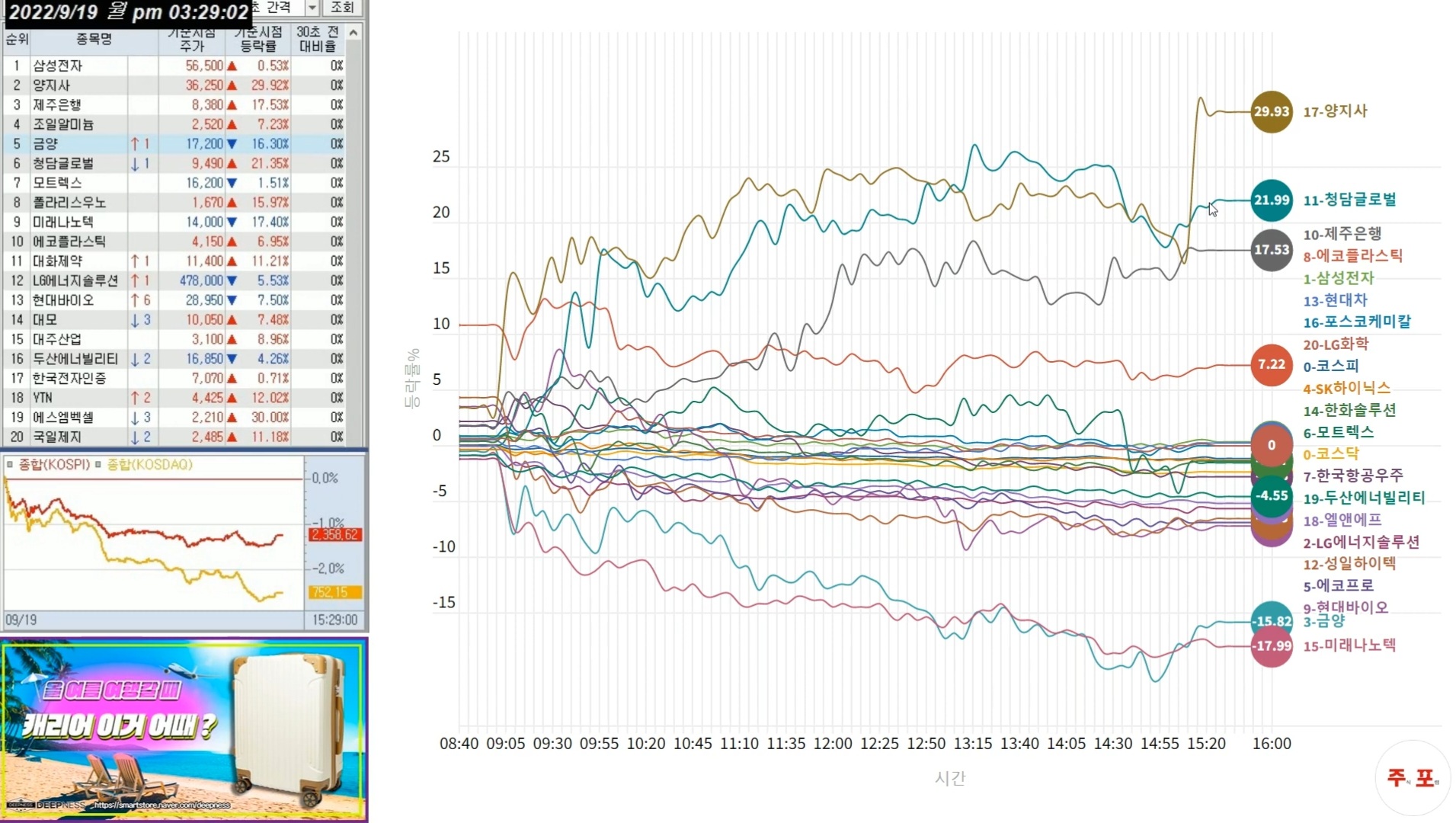Image resolution: width=1456 pixels, height=823 pixels.
Task: Select the highlighted 금양 row name
Action: click(45, 144)
